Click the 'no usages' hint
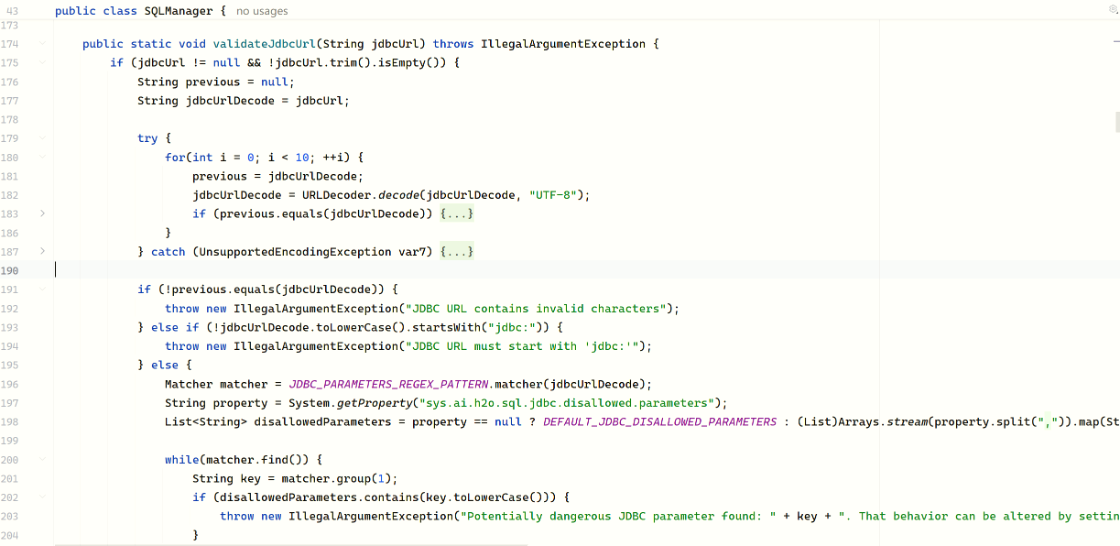 262,11
